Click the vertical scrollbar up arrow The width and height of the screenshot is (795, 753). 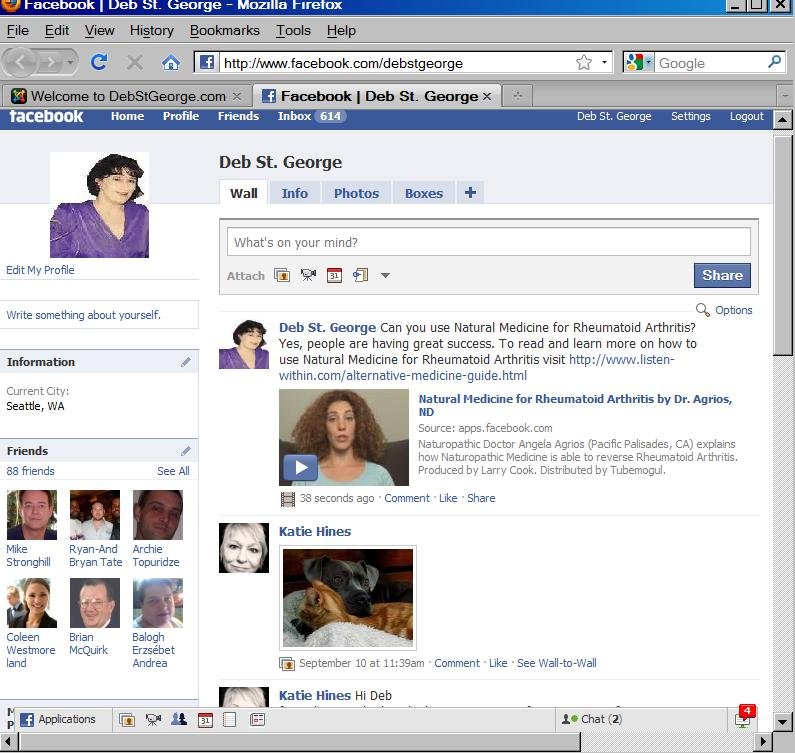782,120
